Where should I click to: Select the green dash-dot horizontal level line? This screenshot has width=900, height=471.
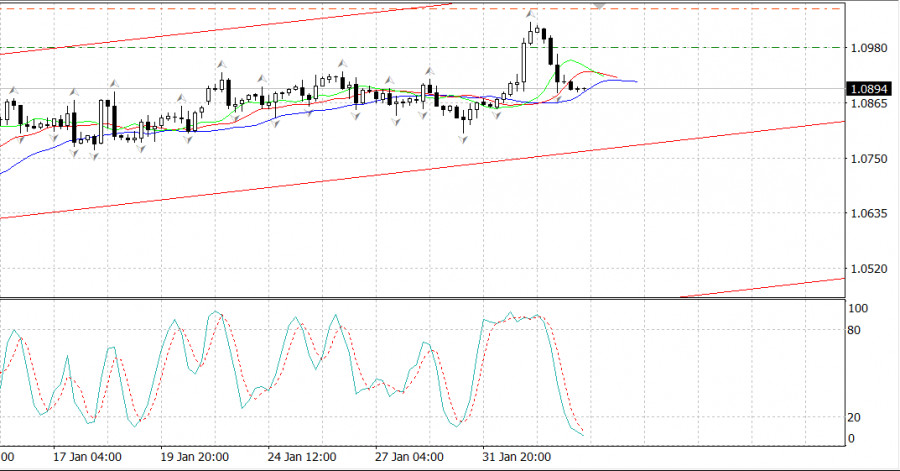pyautogui.click(x=422, y=48)
